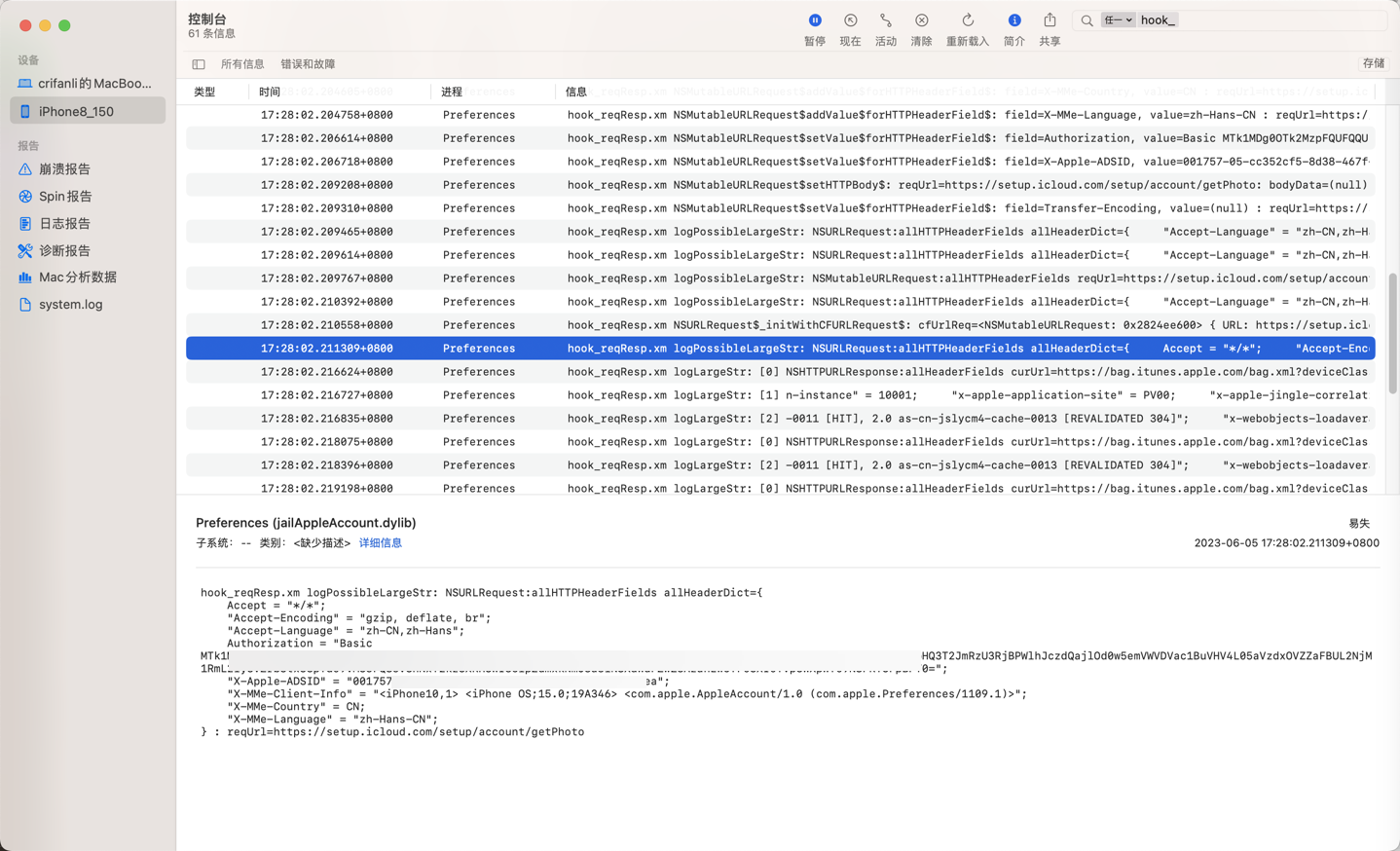Open the Details (详细信息) link
The image size is (1400, 851).
[x=381, y=543]
